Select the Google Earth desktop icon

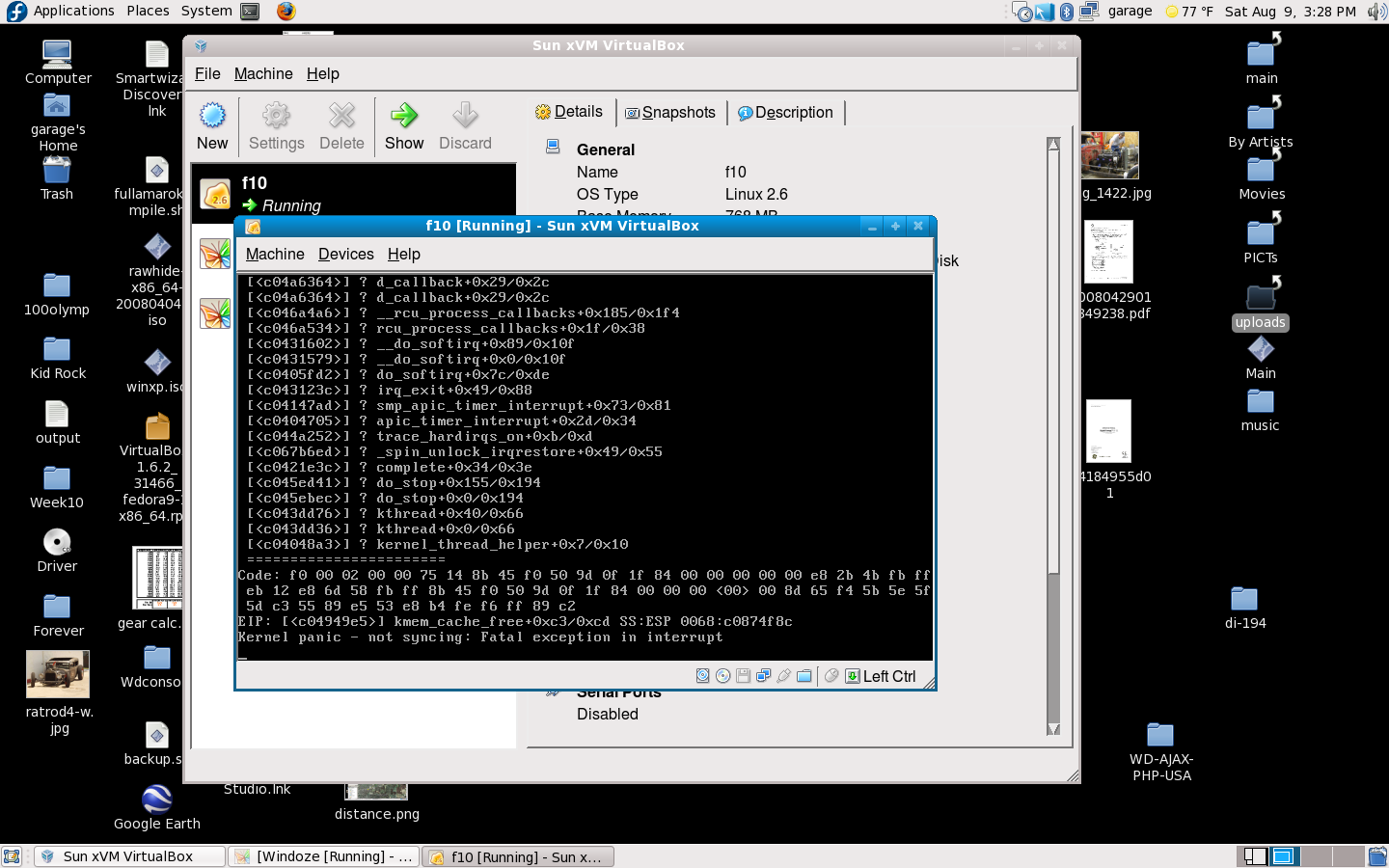(x=157, y=808)
